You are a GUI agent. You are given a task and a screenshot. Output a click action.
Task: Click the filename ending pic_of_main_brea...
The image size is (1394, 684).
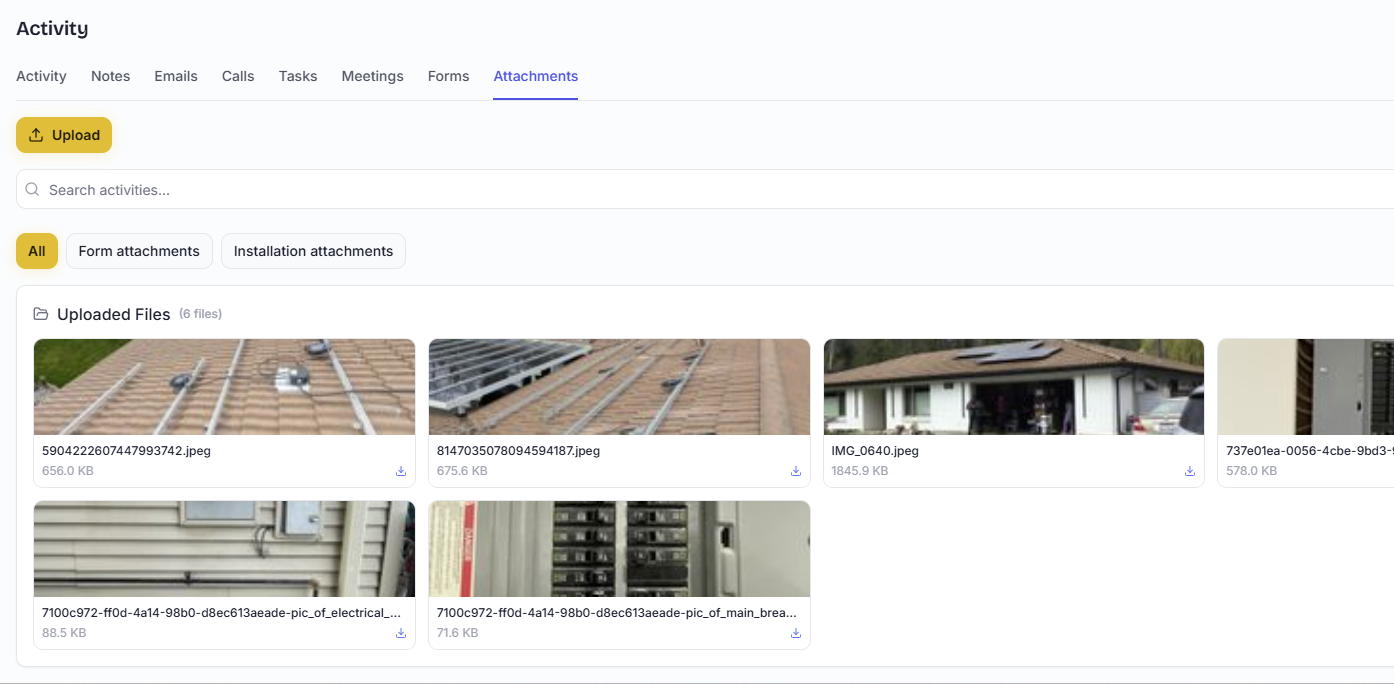tap(617, 612)
